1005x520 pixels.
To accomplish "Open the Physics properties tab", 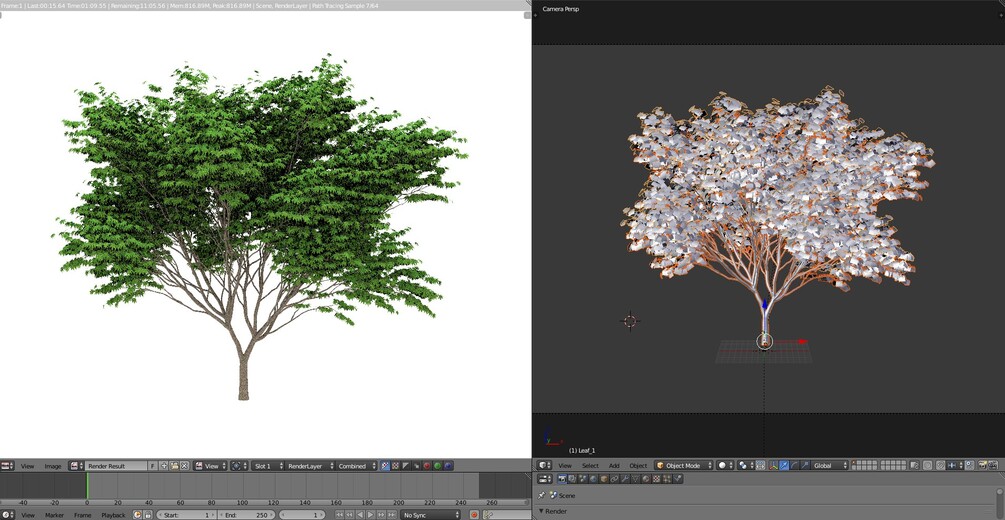I will coord(677,479).
